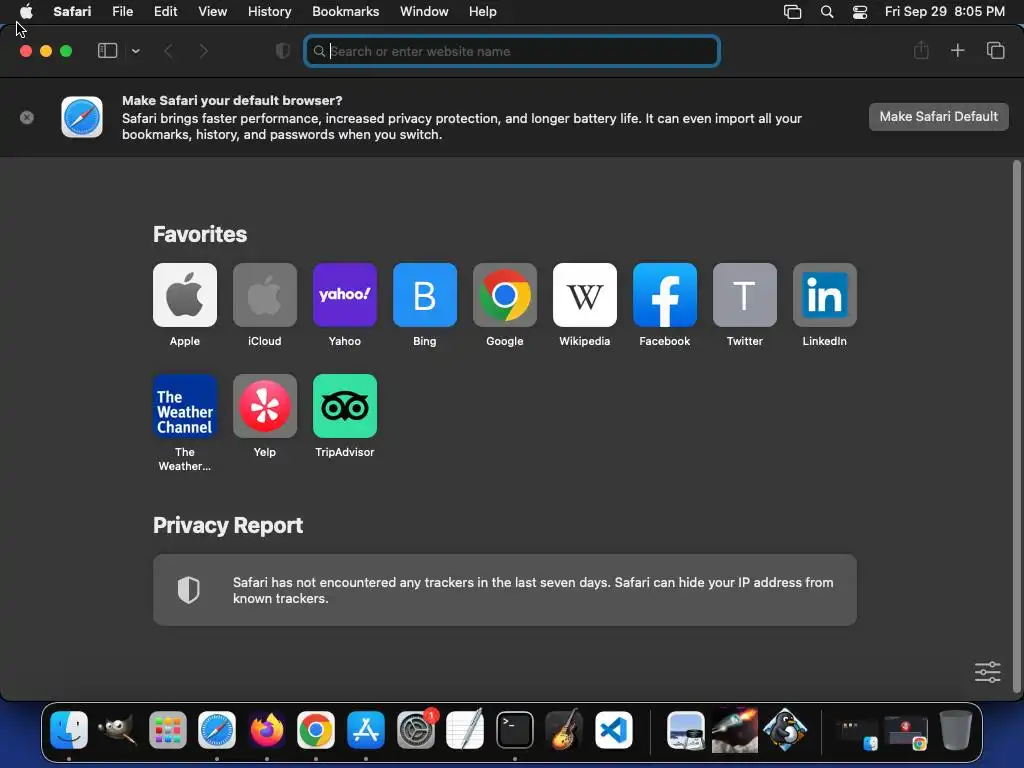Viewport: 1024px width, 768px height.
Task: Go forward with the forward arrow
Action: pyautogui.click(x=203, y=51)
